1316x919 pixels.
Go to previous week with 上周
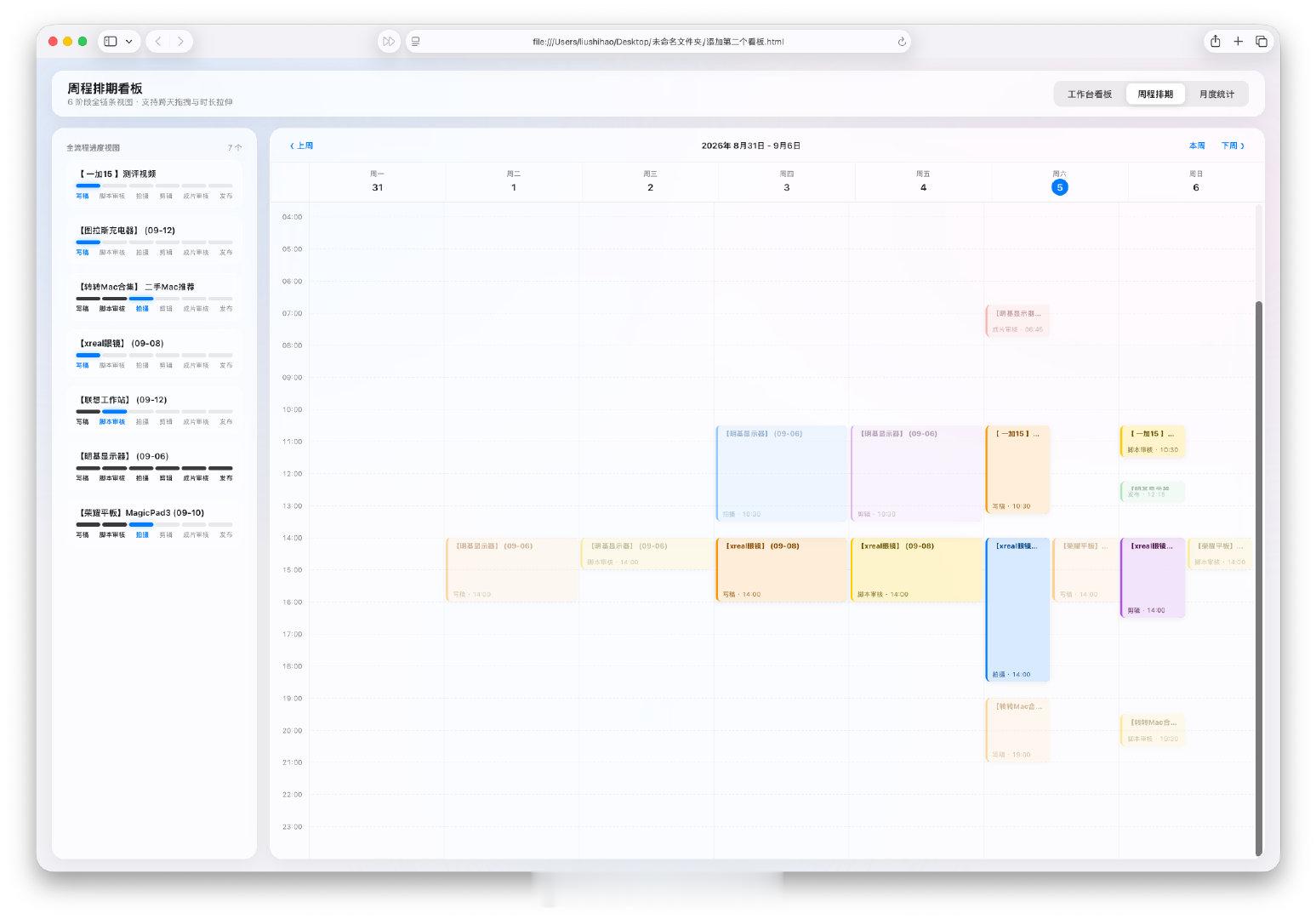point(302,146)
